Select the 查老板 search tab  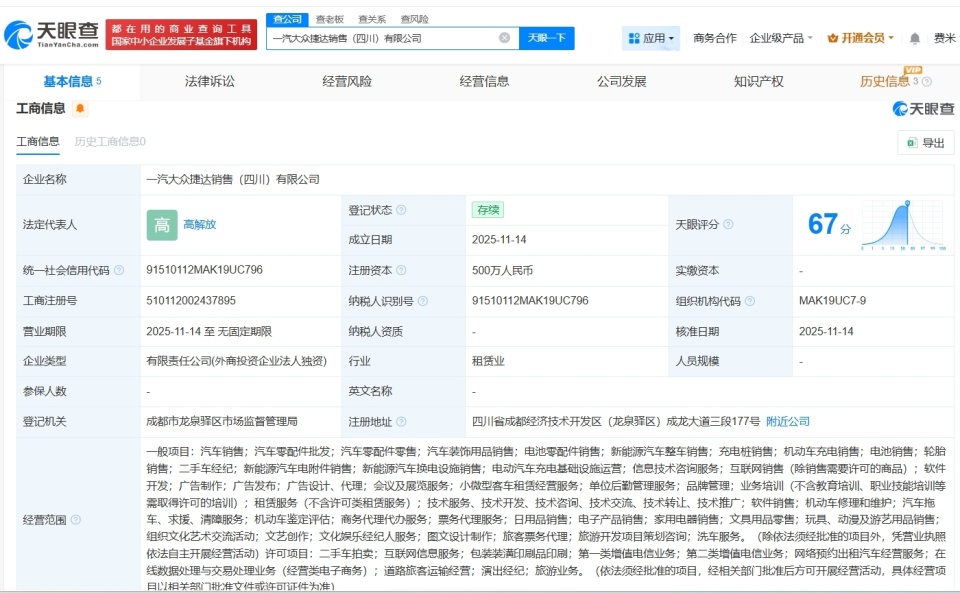(x=329, y=17)
